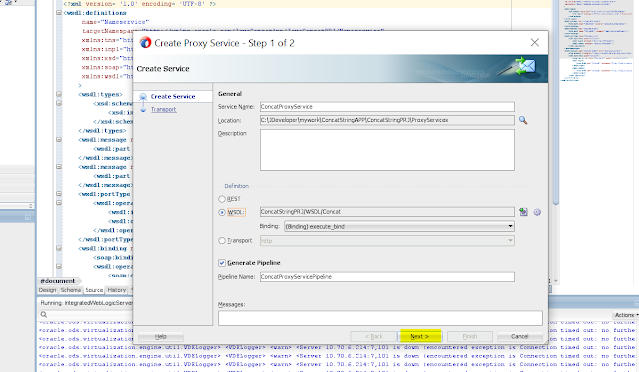Click the WSDL path input field
The width and height of the screenshot is (639, 372).
387,212
